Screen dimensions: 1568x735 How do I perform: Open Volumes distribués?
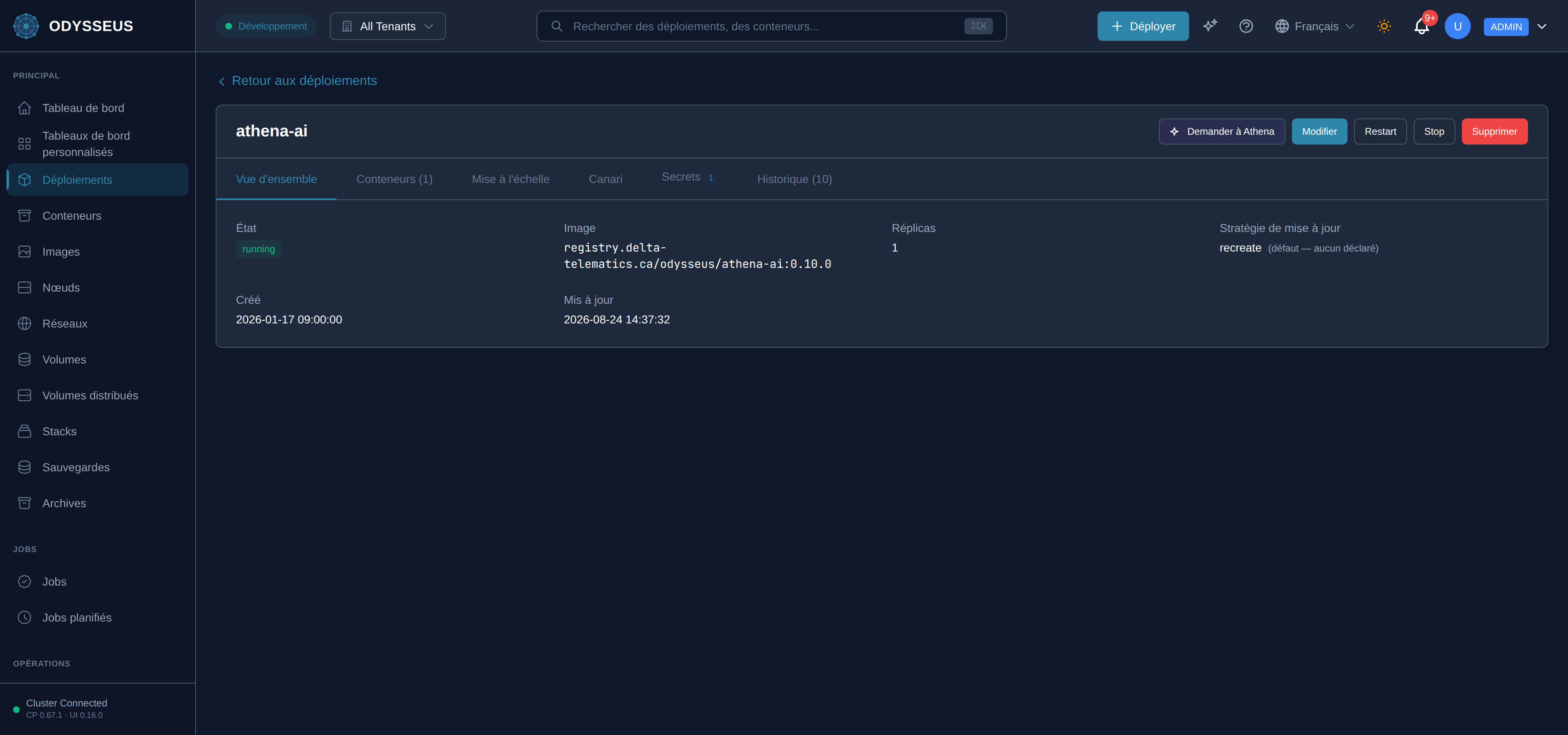(x=98, y=396)
